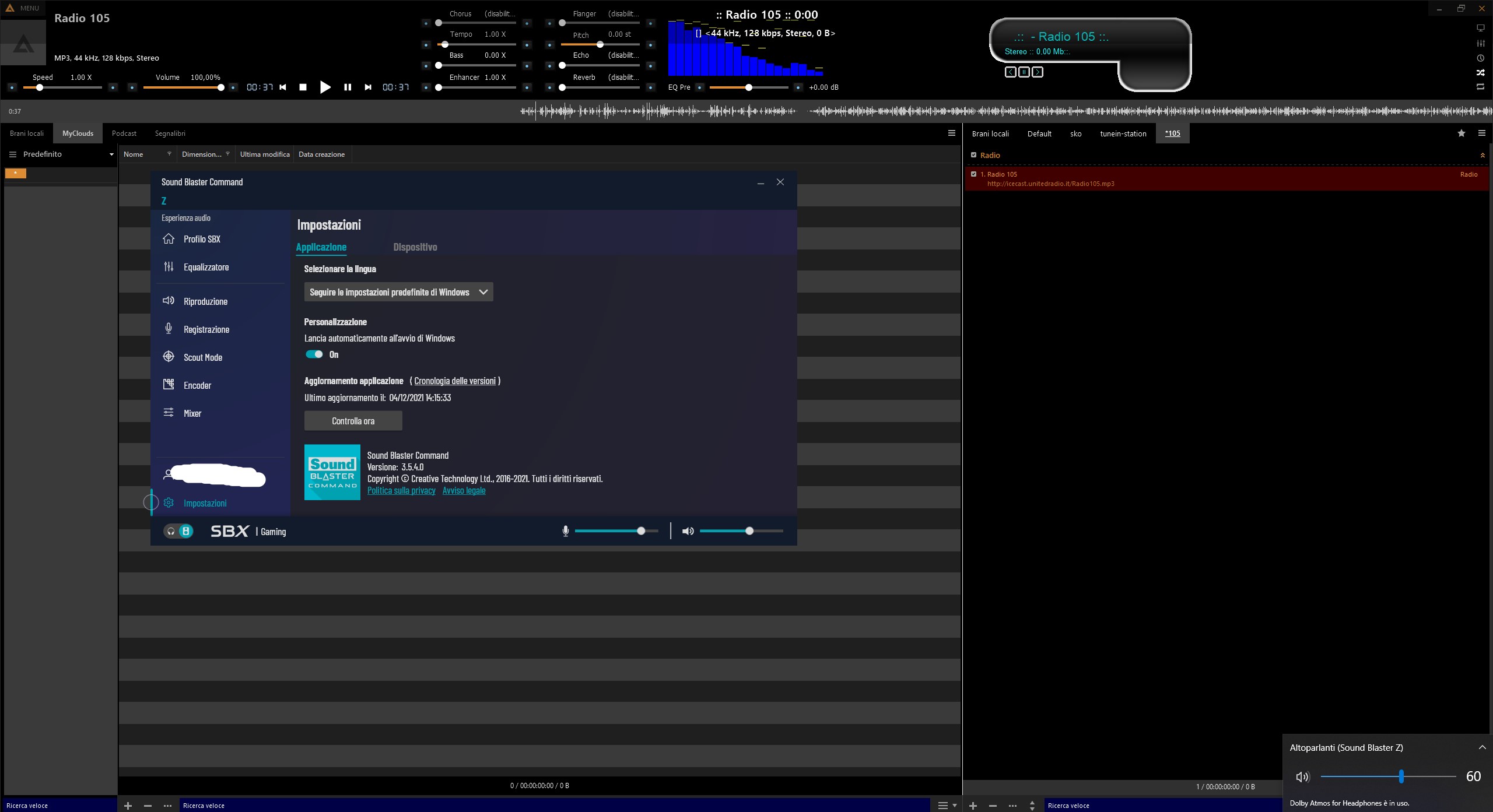This screenshot has width=1493, height=812.
Task: Collapse Windows volume device list chevron
Action: tap(1482, 747)
